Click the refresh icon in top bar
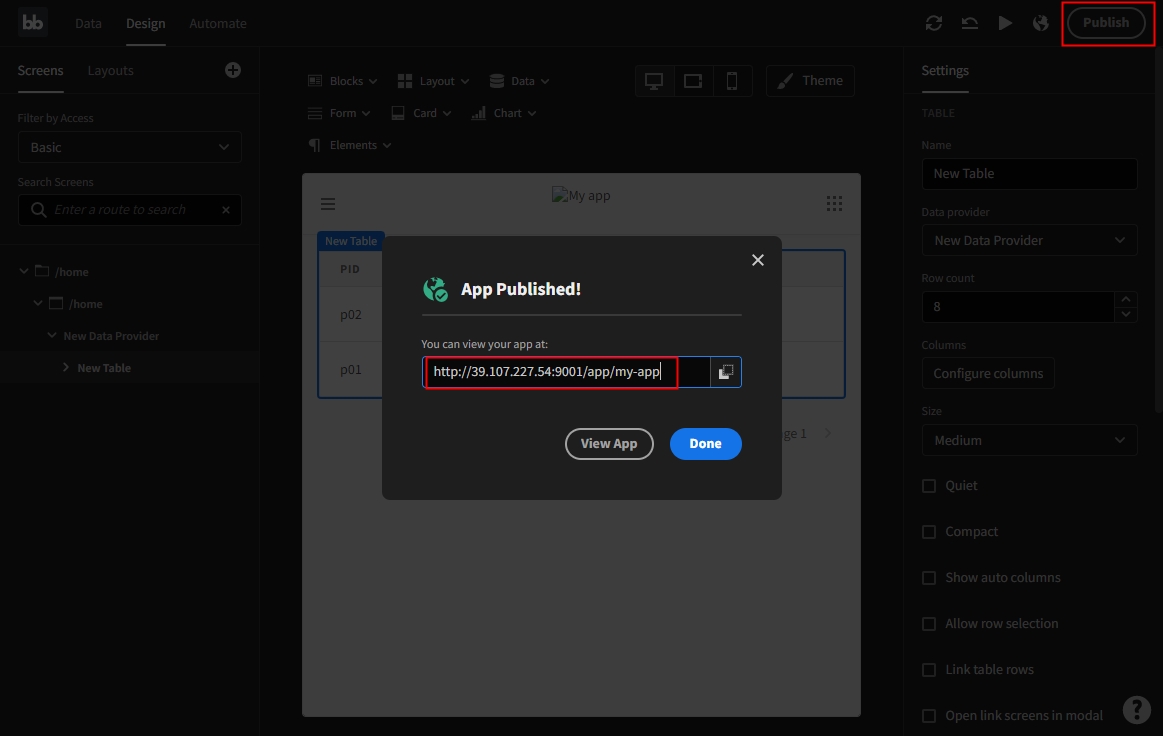The width and height of the screenshot is (1163, 736). pyautogui.click(x=934, y=23)
